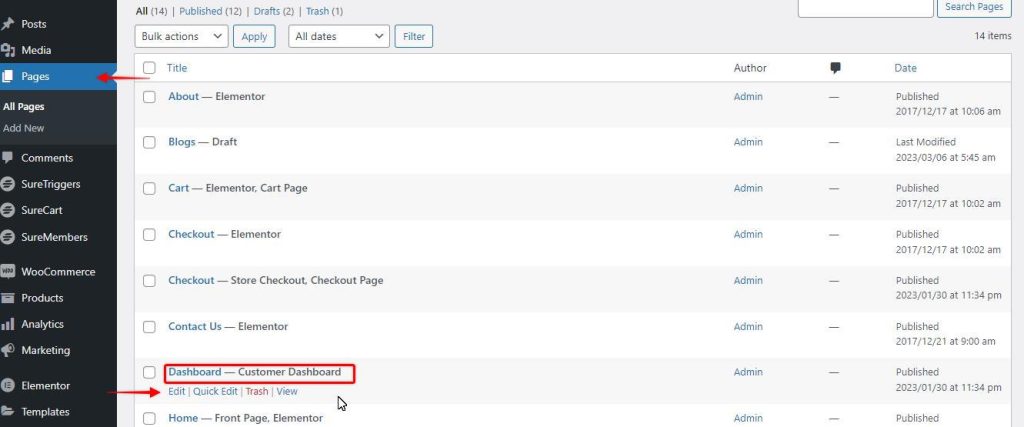Click the Marketing megaphone icon
Image resolution: width=1024 pixels, height=427 pixels.
8,350
